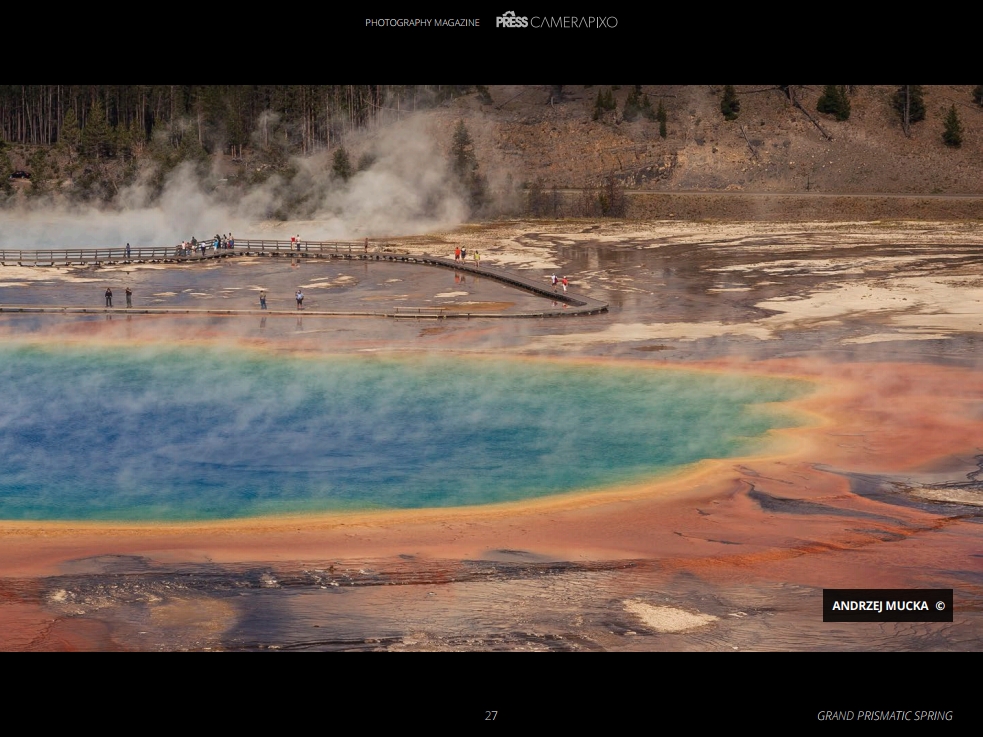Click the page number 27
Image resolution: width=983 pixels, height=737 pixels.
pos(491,716)
